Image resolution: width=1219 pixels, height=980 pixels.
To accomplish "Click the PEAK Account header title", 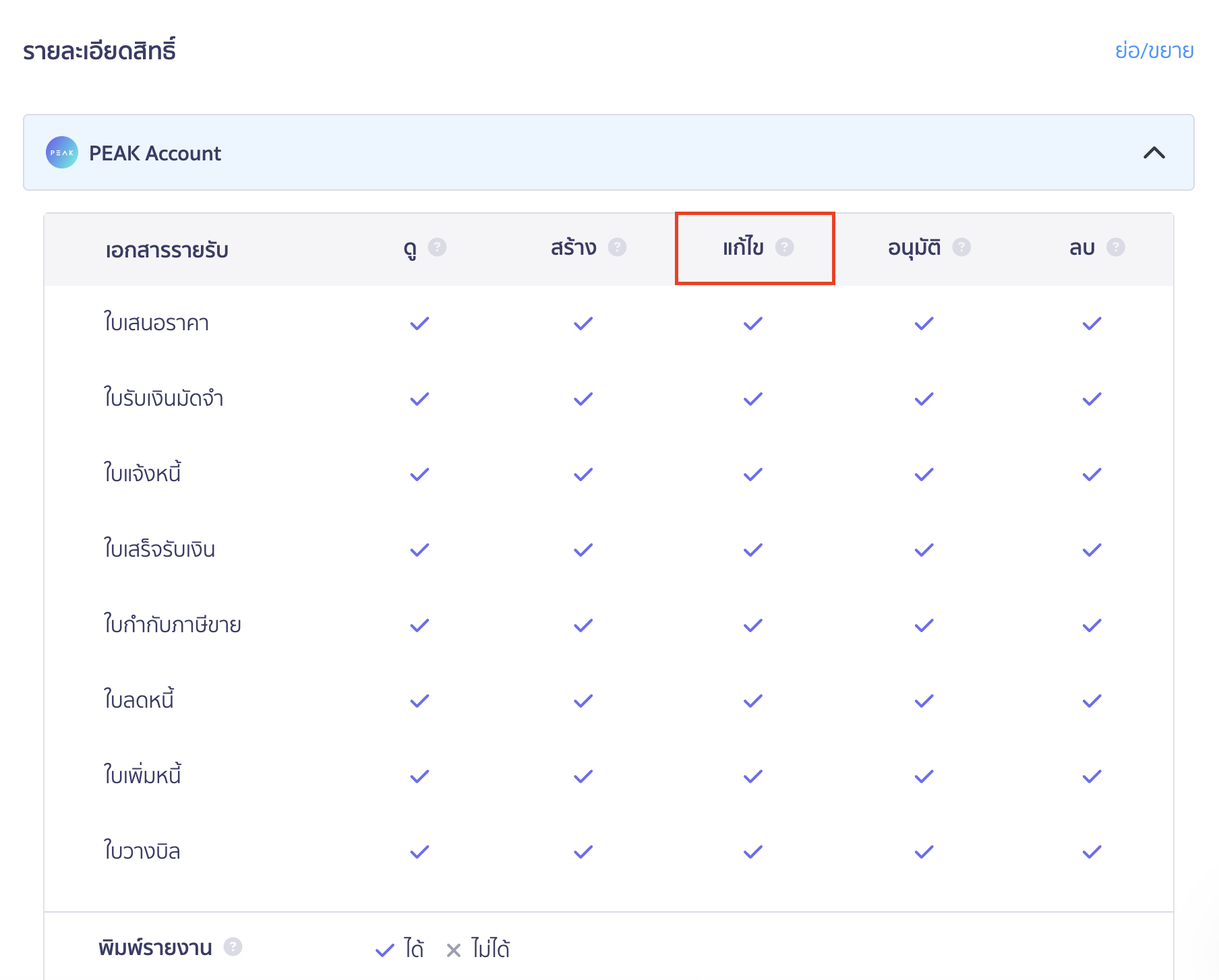I will [x=154, y=154].
